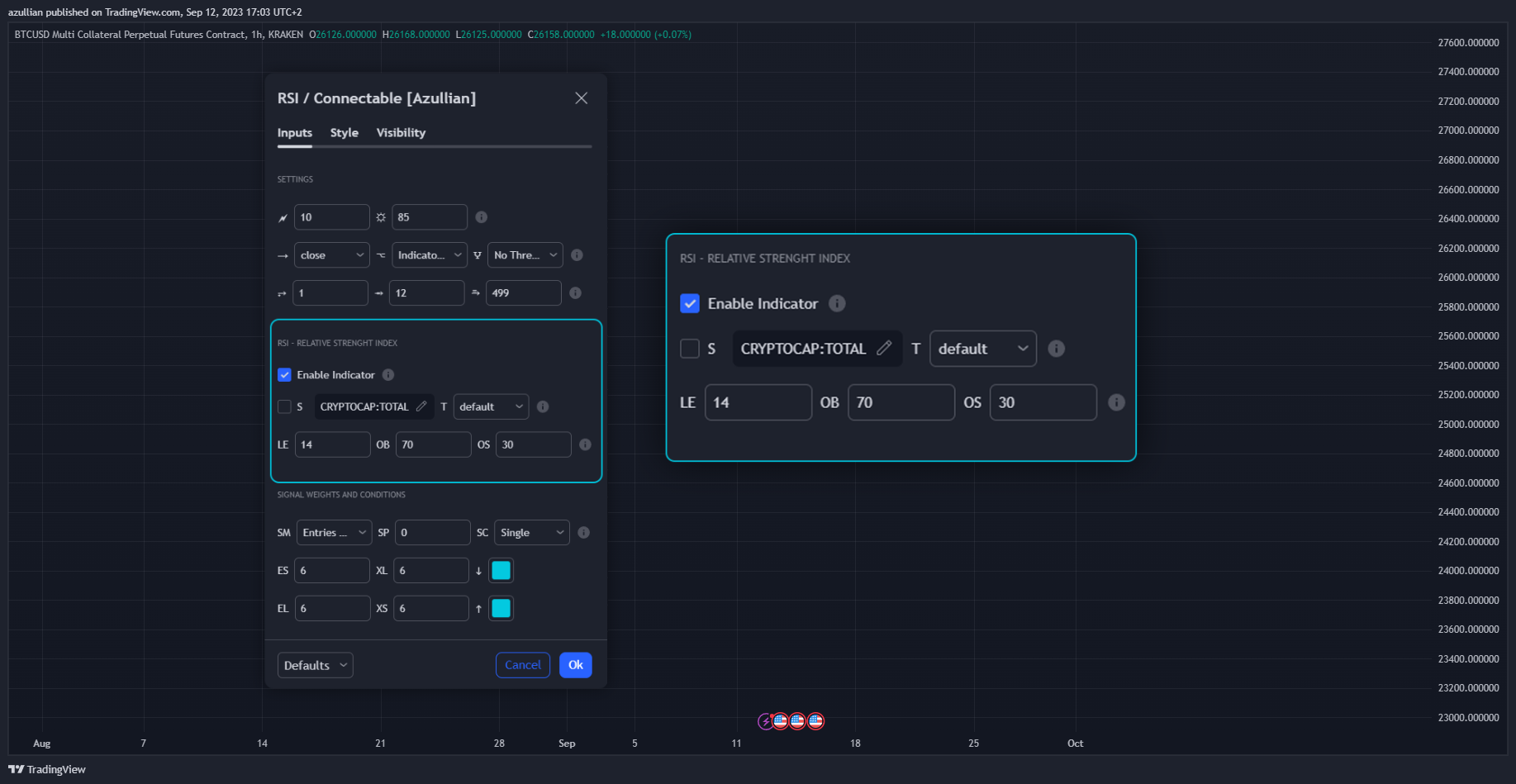The image size is (1516, 784).
Task: Click the pencil icon on the dialog's CRYPTOCAP:TOTAL field
Action: point(421,406)
